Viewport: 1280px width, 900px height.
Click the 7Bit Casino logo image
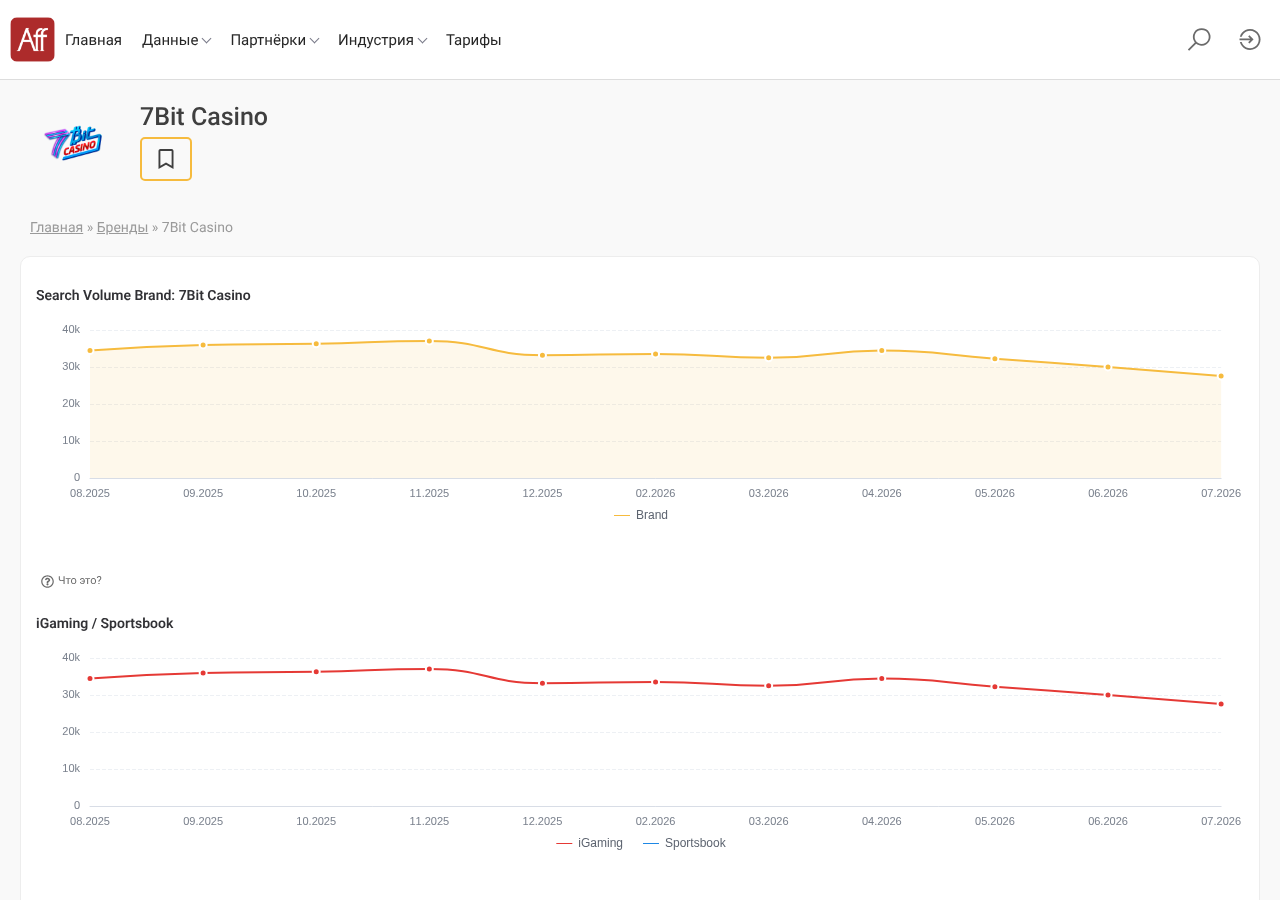[73, 143]
